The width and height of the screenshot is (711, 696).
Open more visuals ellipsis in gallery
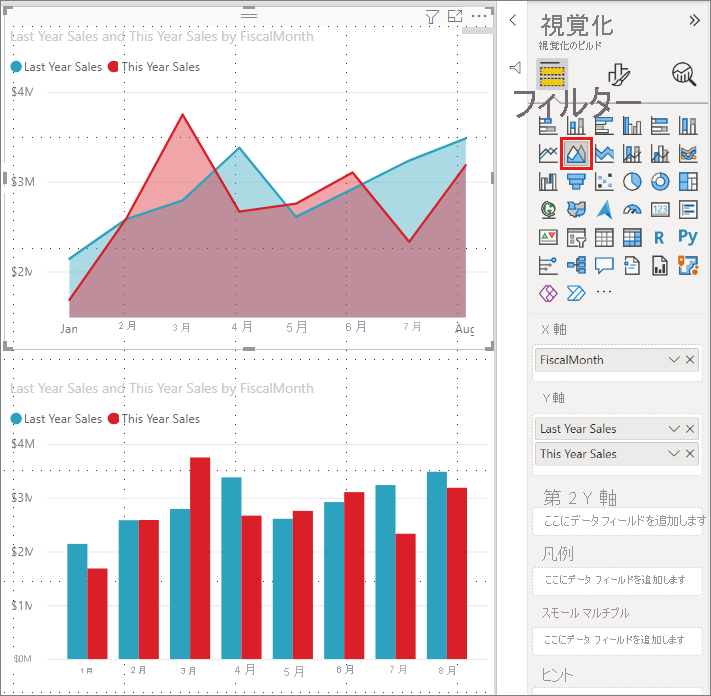pos(604,292)
